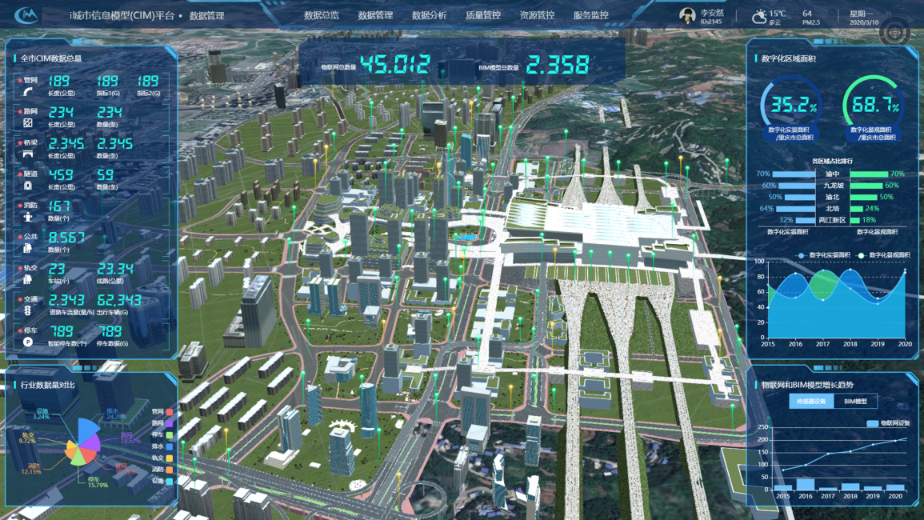Click the 路网 road network icon
This screenshot has height=520, width=924.
click(x=28, y=121)
